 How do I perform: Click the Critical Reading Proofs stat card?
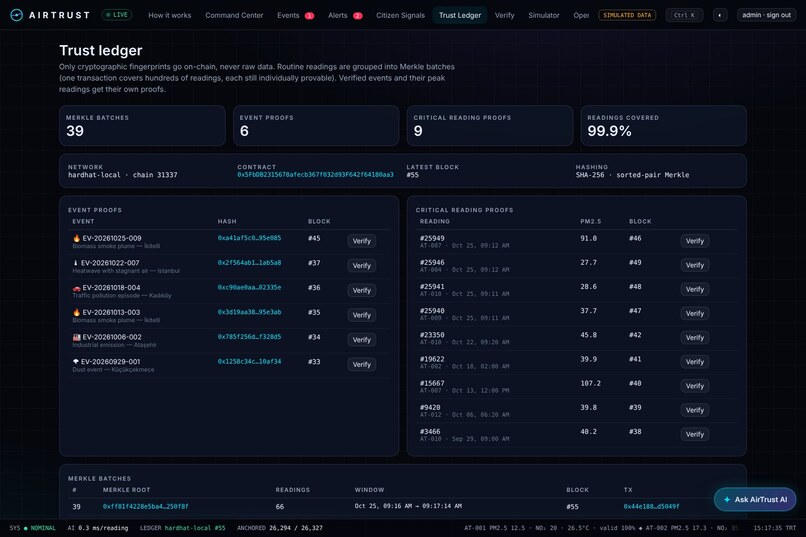(x=490, y=125)
